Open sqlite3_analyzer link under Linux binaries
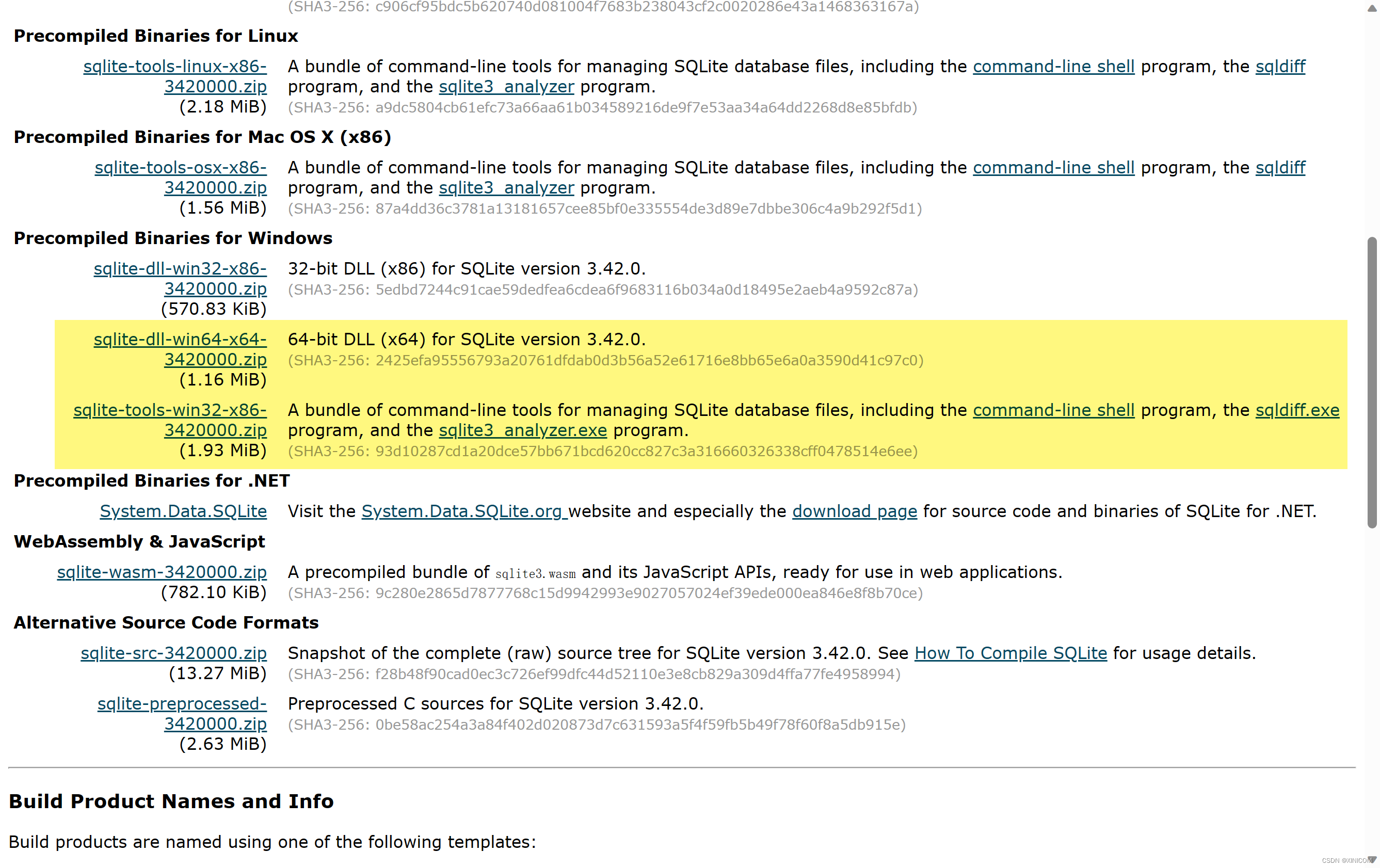This screenshot has width=1380, height=868. pos(506,87)
